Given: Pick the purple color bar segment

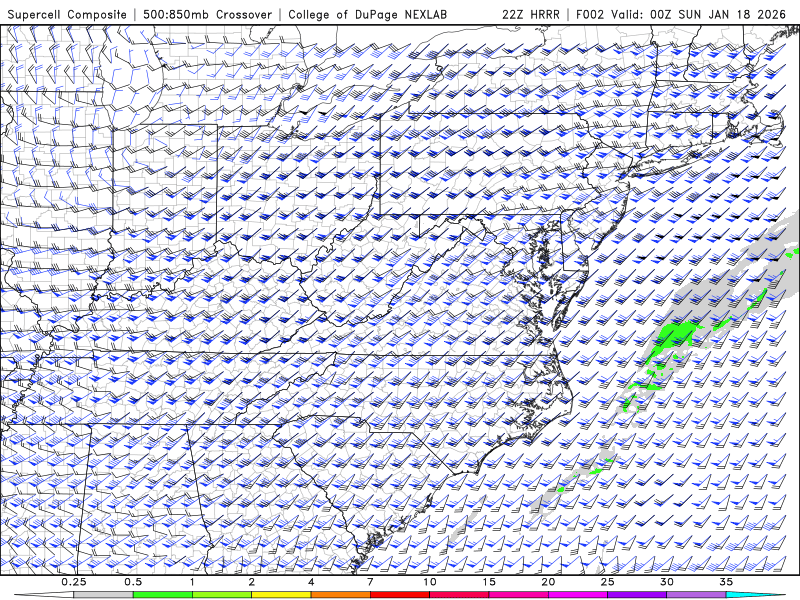Looking at the screenshot, I should point(637,595).
